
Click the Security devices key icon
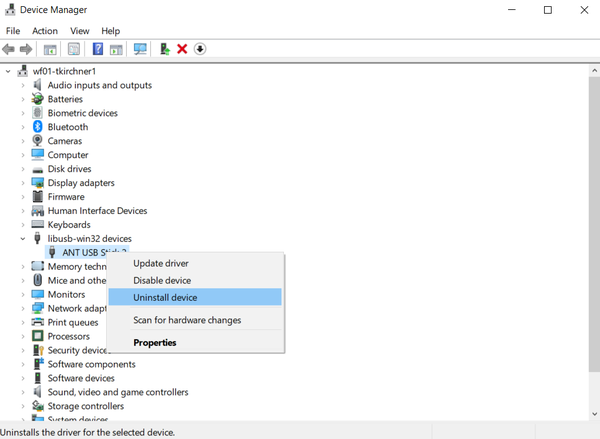[38, 350]
